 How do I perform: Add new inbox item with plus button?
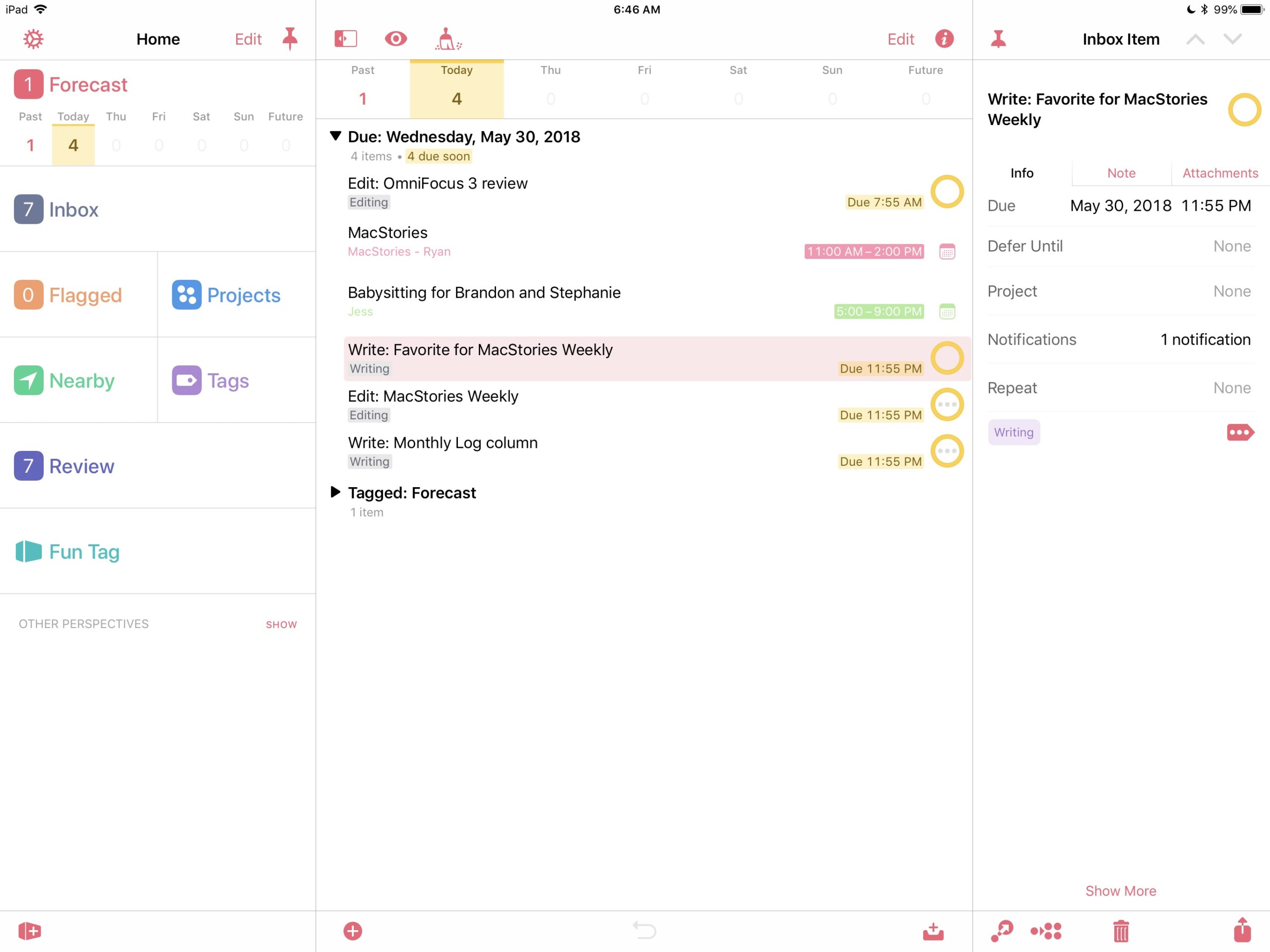pos(353,931)
